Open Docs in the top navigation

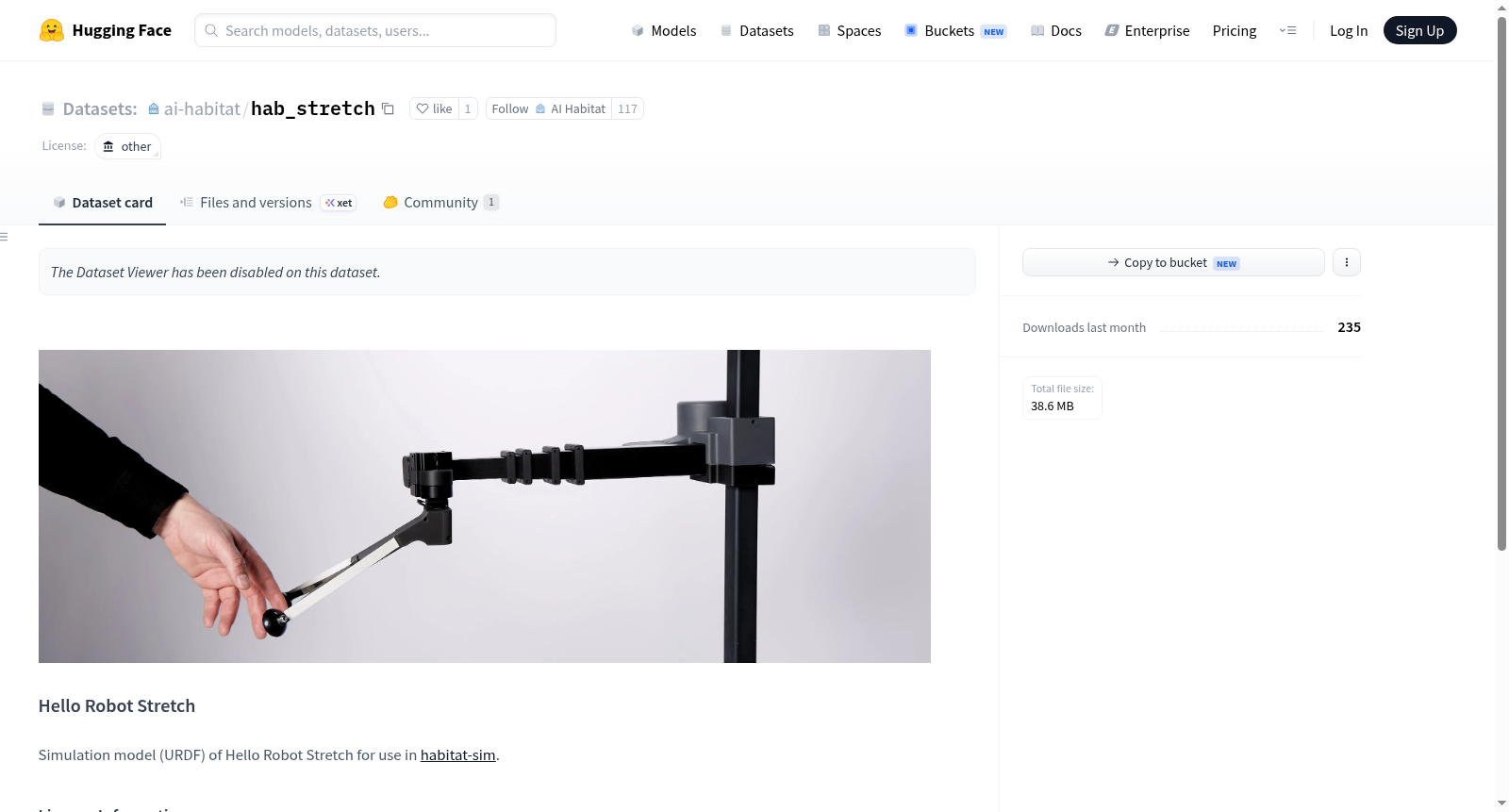[x=1055, y=30]
